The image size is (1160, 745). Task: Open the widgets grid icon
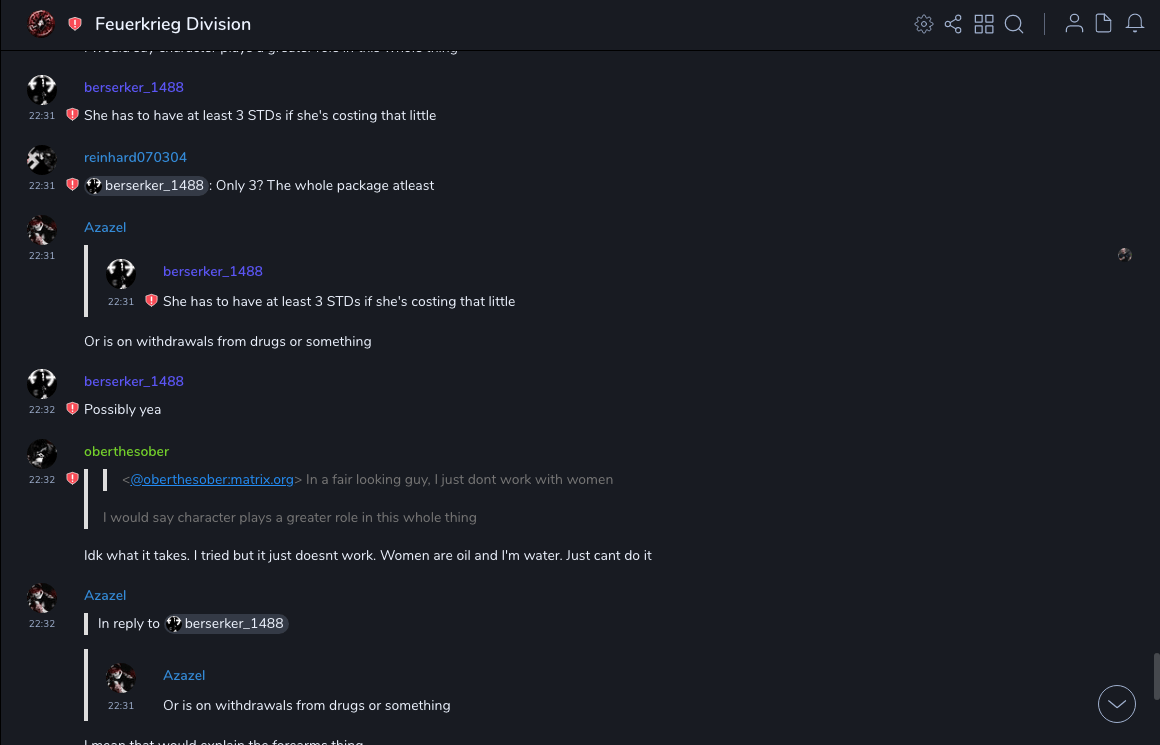984,24
